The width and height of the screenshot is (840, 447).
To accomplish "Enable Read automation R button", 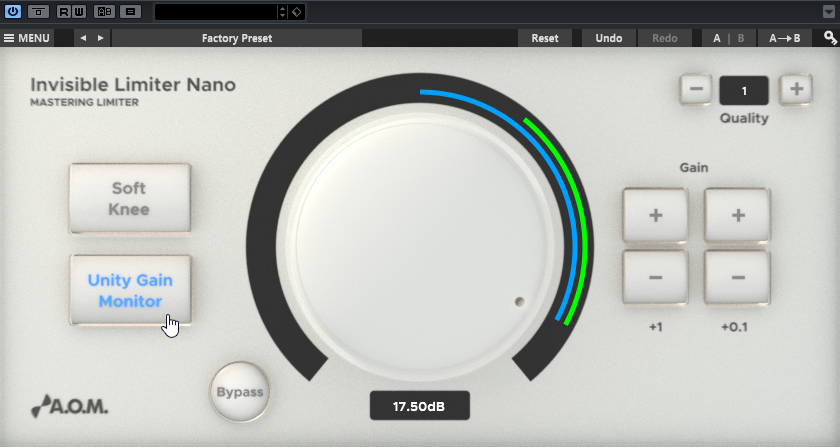I will point(63,11).
